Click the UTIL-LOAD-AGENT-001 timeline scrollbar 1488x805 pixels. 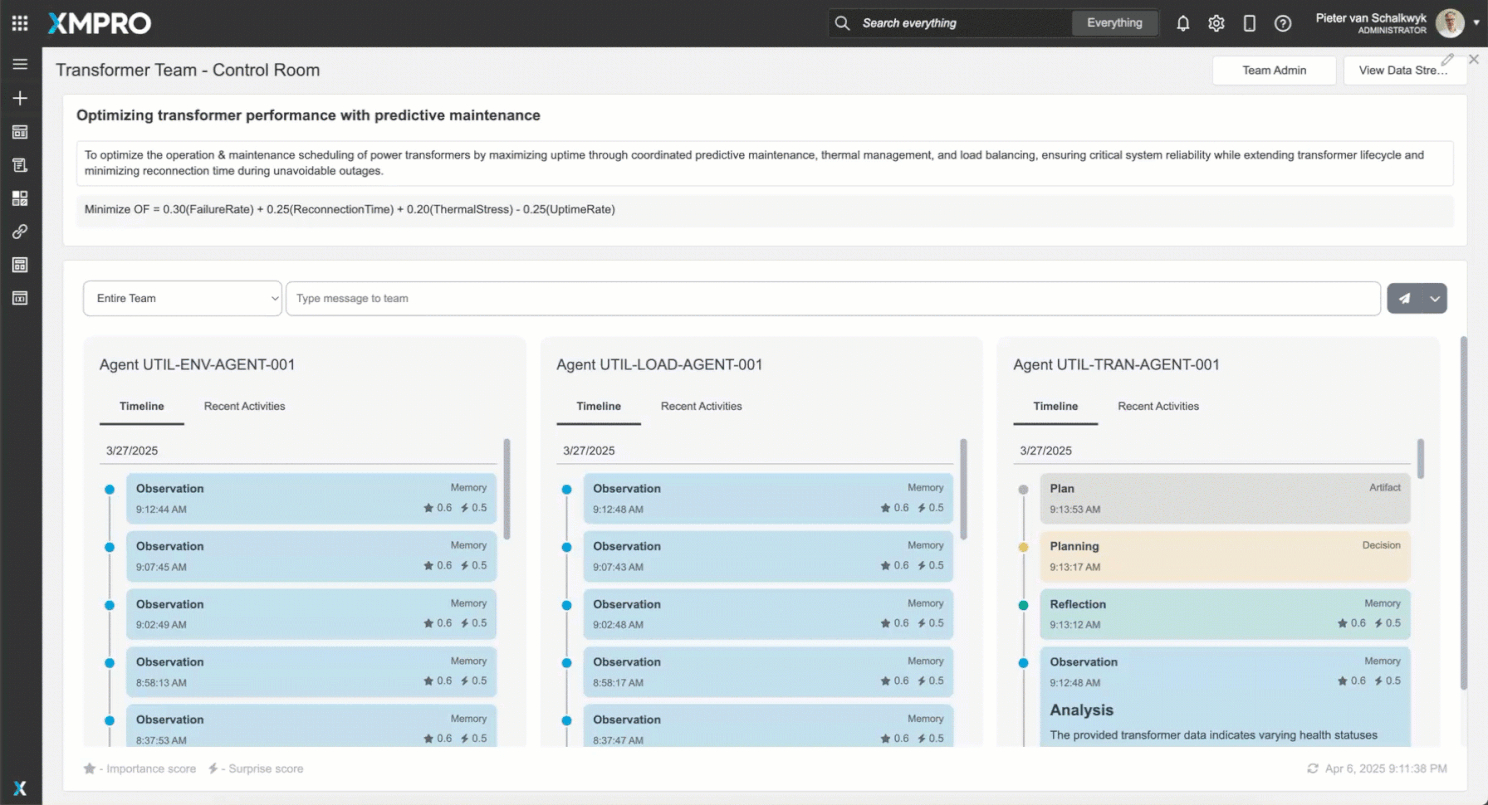pyautogui.click(x=964, y=490)
